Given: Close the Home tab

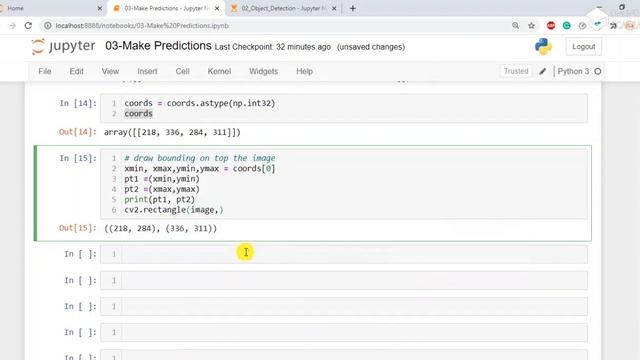Looking at the screenshot, I should coord(100,8).
